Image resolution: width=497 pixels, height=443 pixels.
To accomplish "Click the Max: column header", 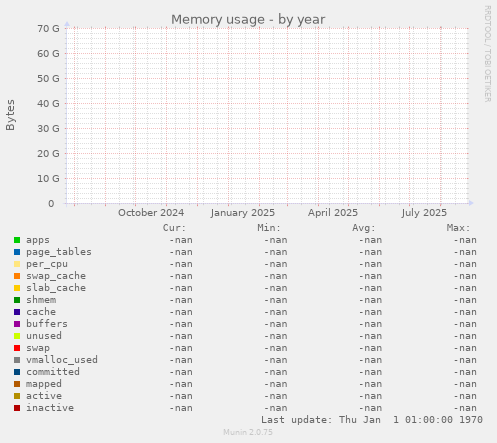I will coord(458,228).
